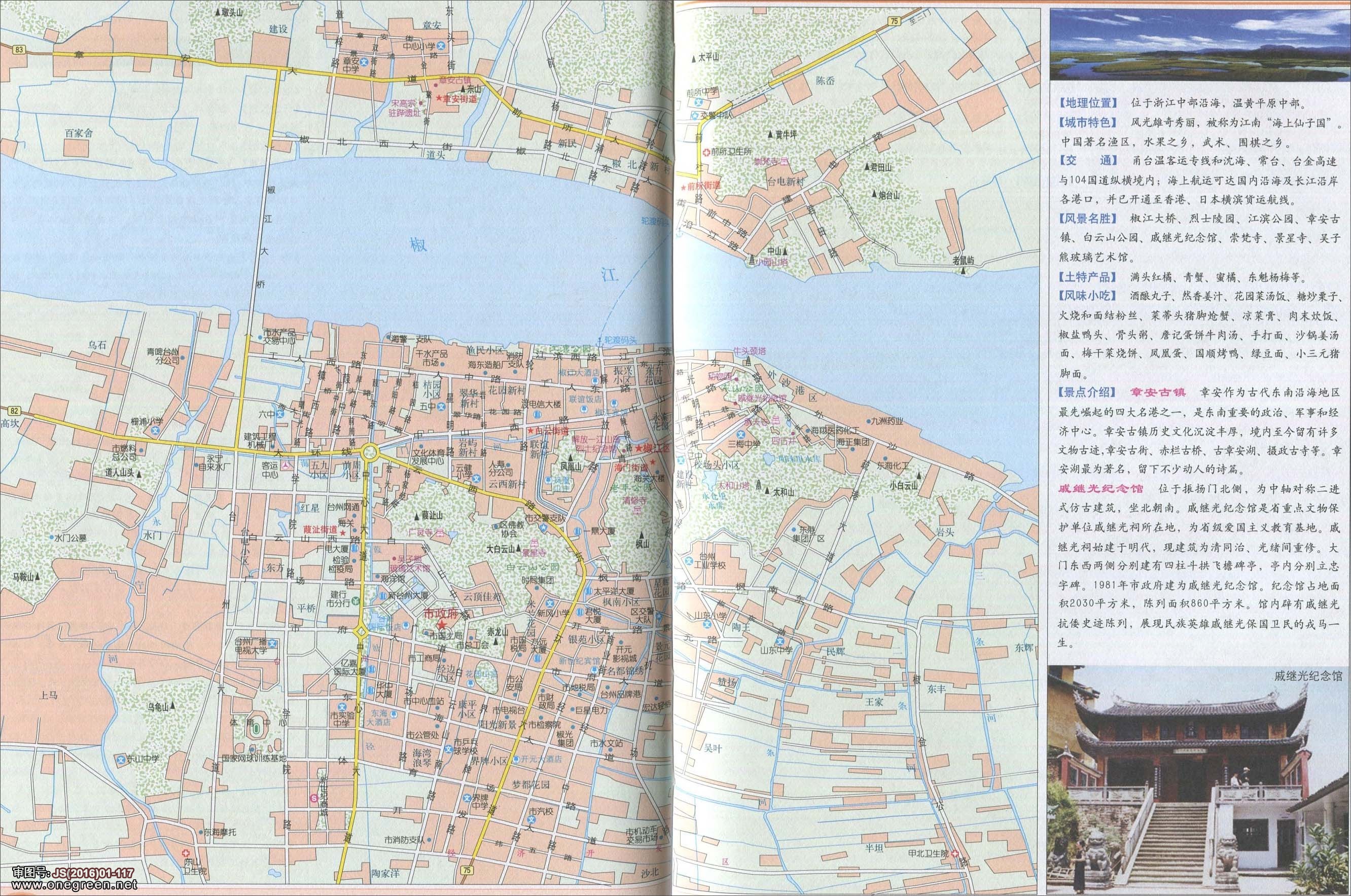Click the route 82 highway shield
This screenshot has height=896, width=1351.
click(15, 411)
